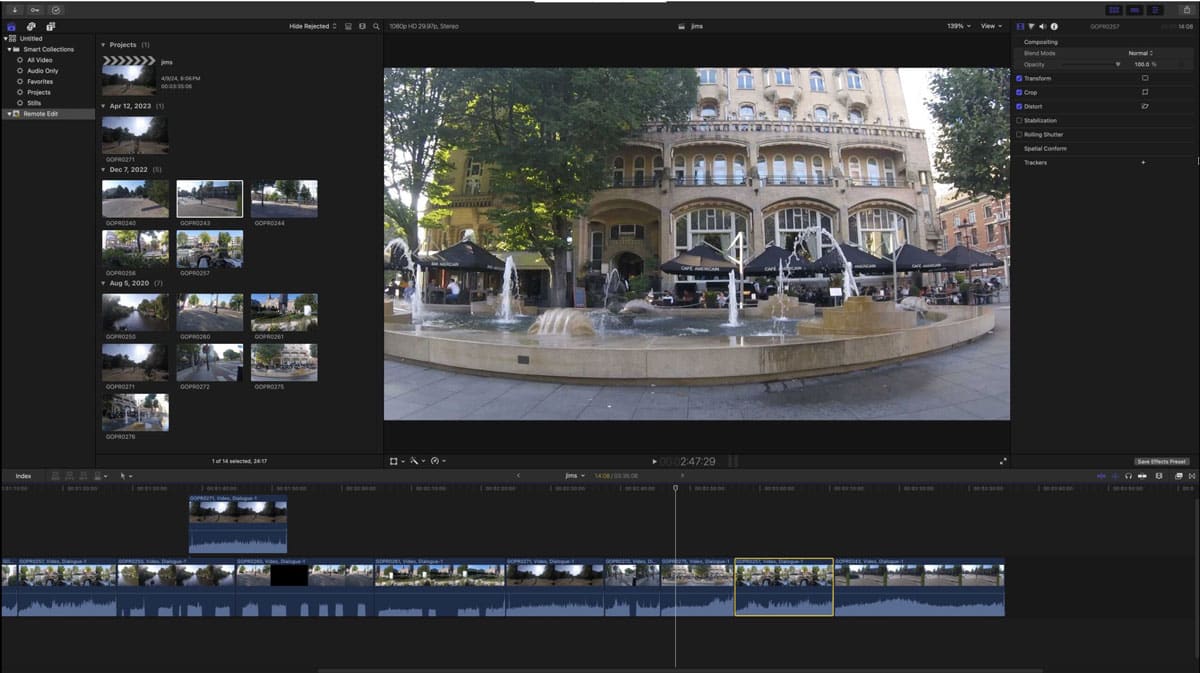Select Favorites smart collection
This screenshot has height=673, width=1200.
[x=40, y=82]
